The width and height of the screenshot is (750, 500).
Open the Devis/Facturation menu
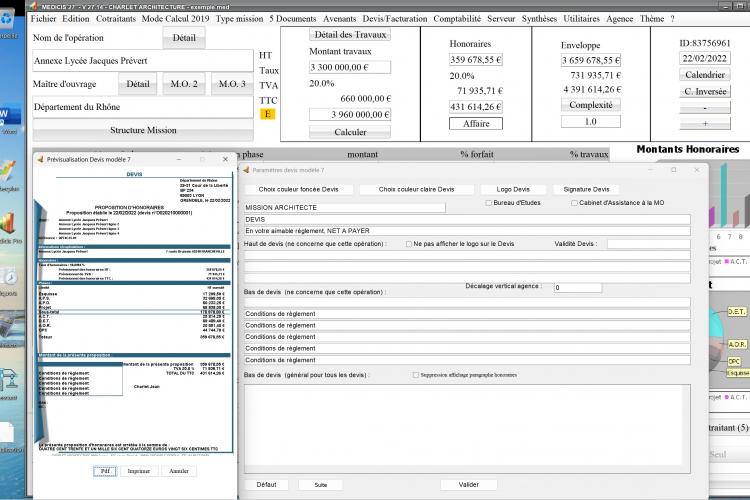coord(395,19)
